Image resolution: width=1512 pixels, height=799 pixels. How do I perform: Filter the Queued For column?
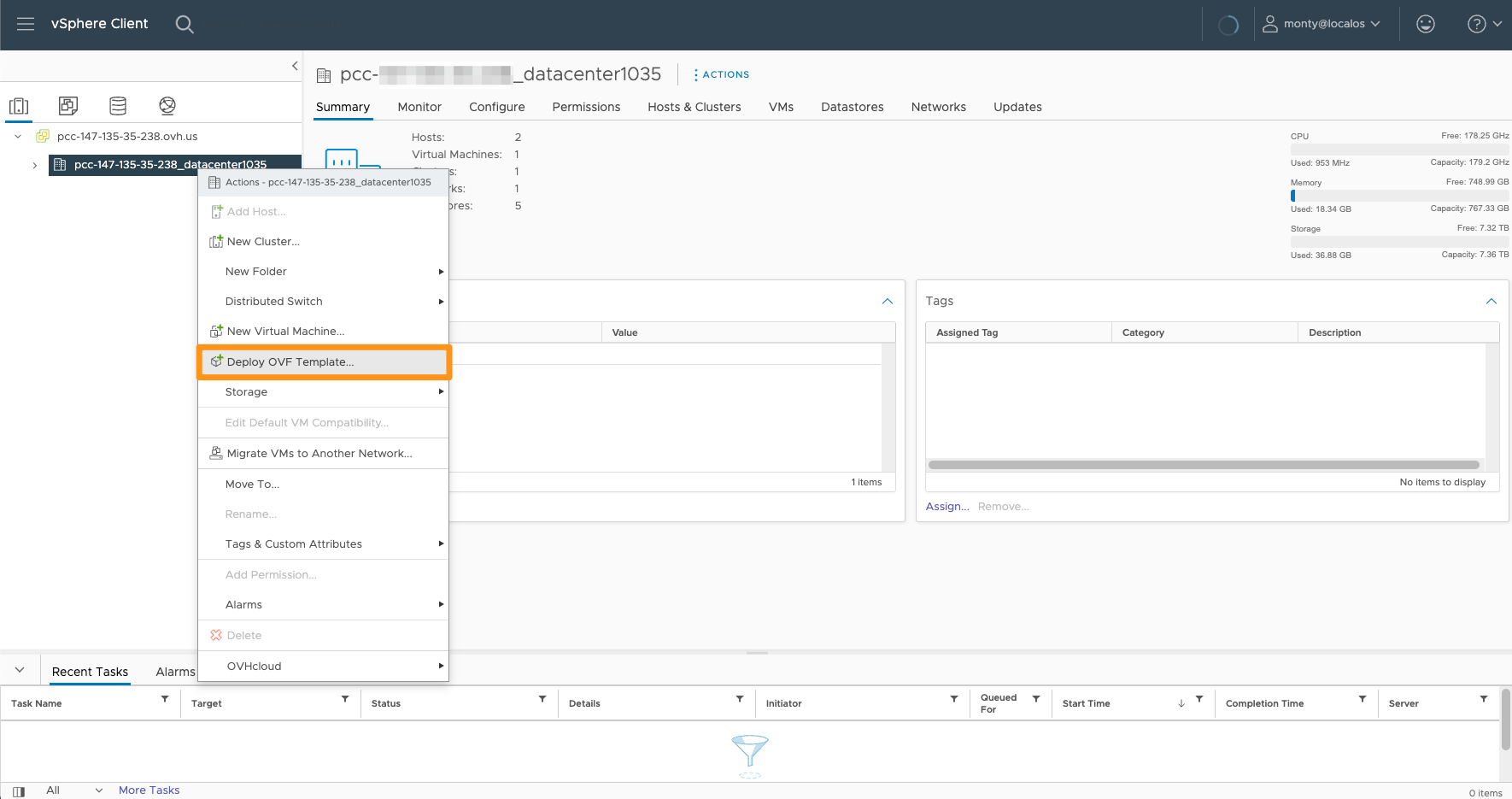coord(1036,699)
